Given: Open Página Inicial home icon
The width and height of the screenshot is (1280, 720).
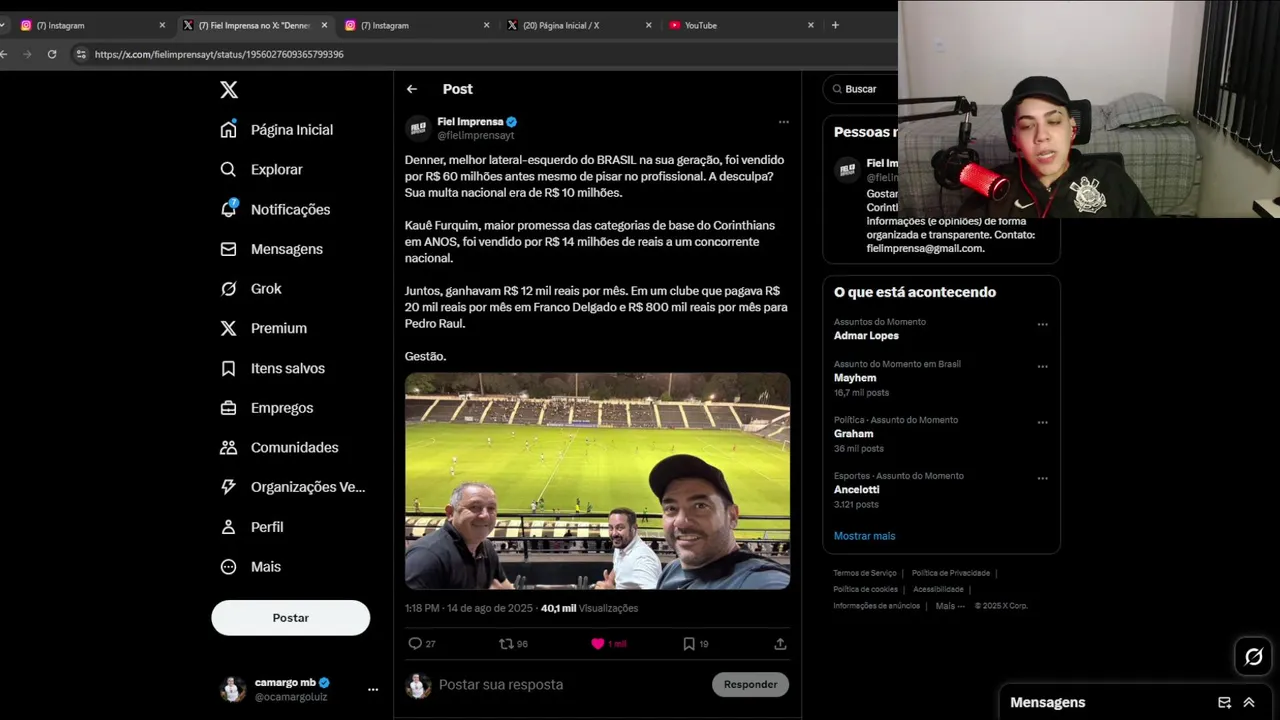Looking at the screenshot, I should [229, 130].
